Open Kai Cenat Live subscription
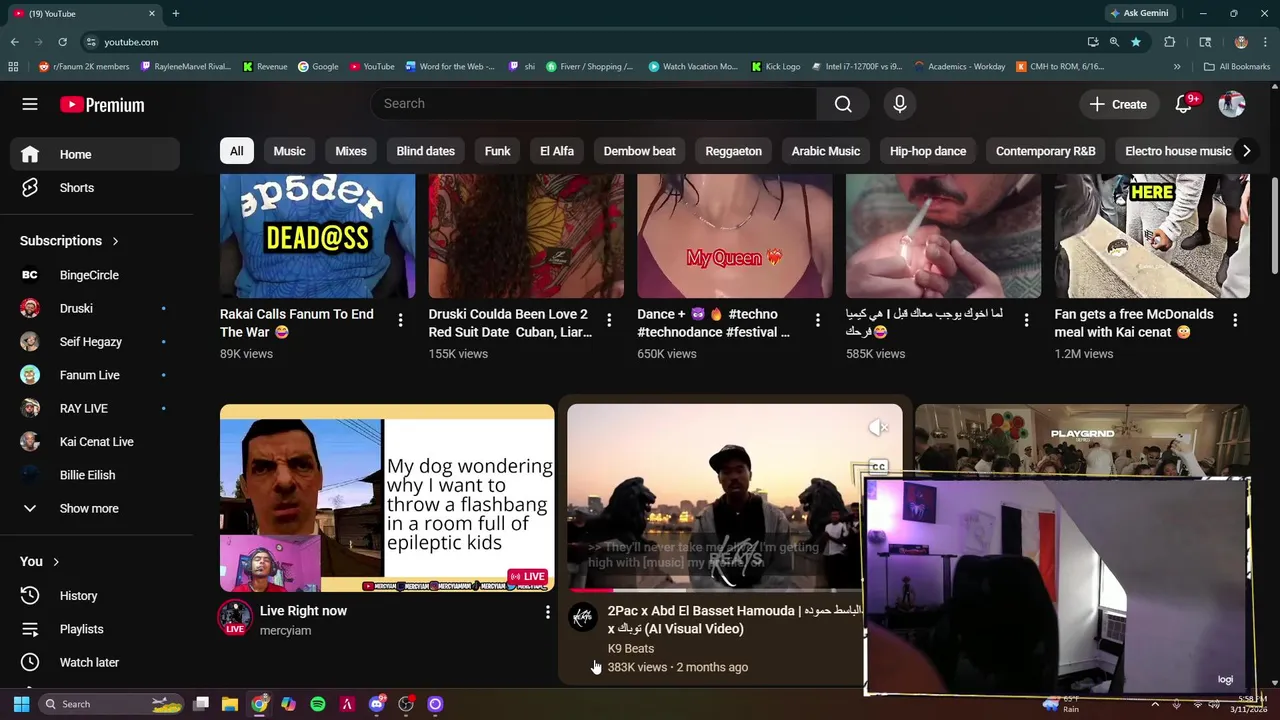The width and height of the screenshot is (1280, 720). (x=95, y=442)
